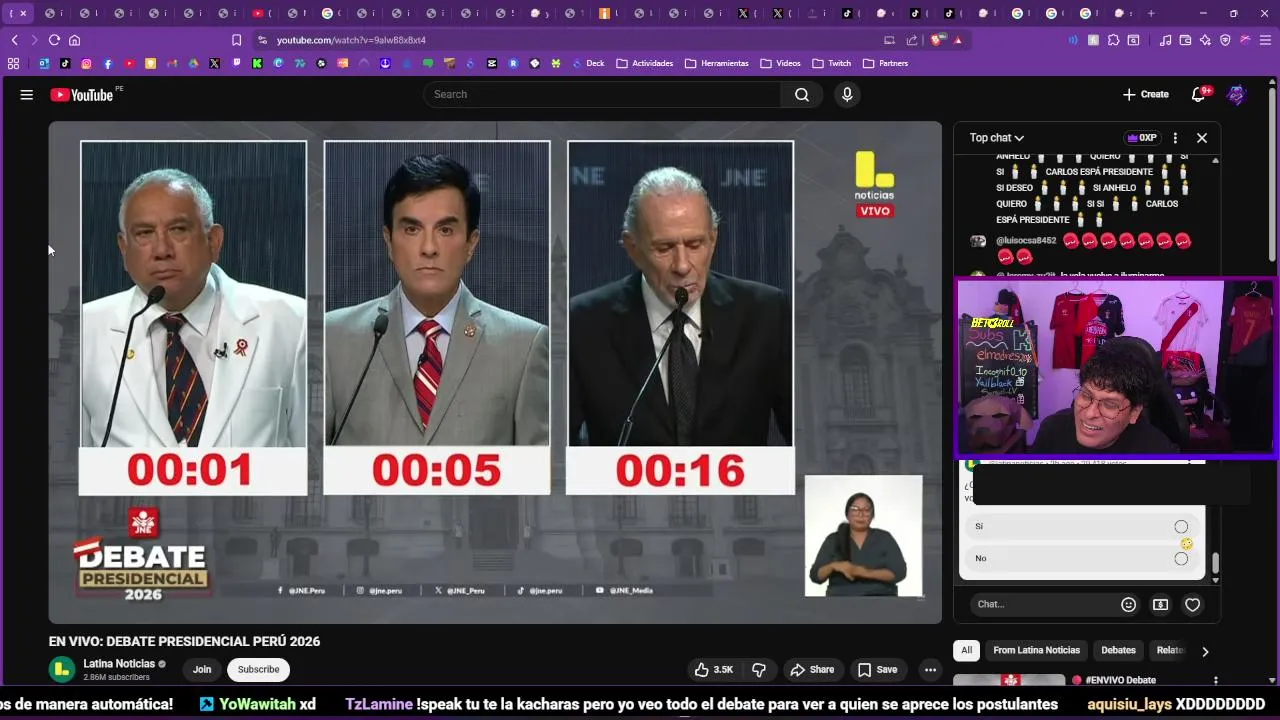Show more filter chips with right arrow
The image size is (1280, 720).
tap(1205, 651)
